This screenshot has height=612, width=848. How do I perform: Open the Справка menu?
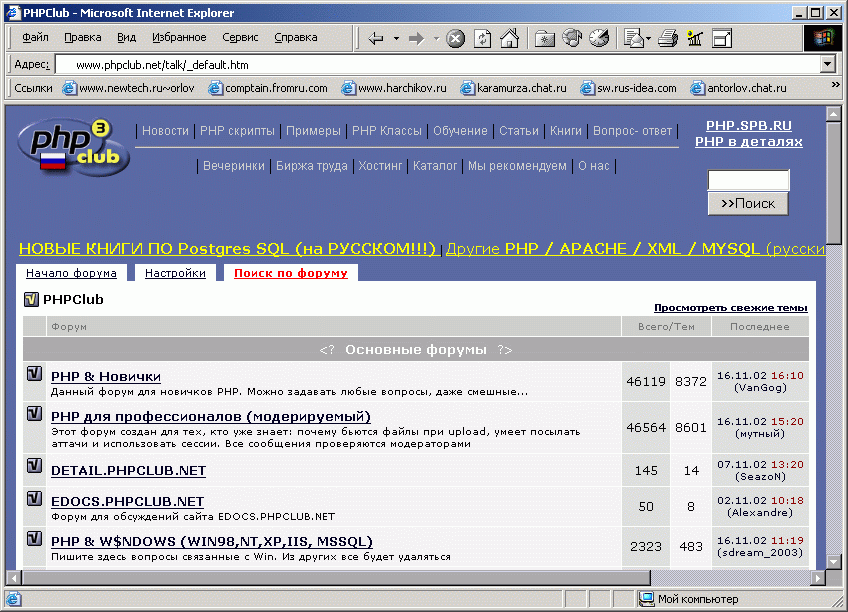tap(296, 37)
